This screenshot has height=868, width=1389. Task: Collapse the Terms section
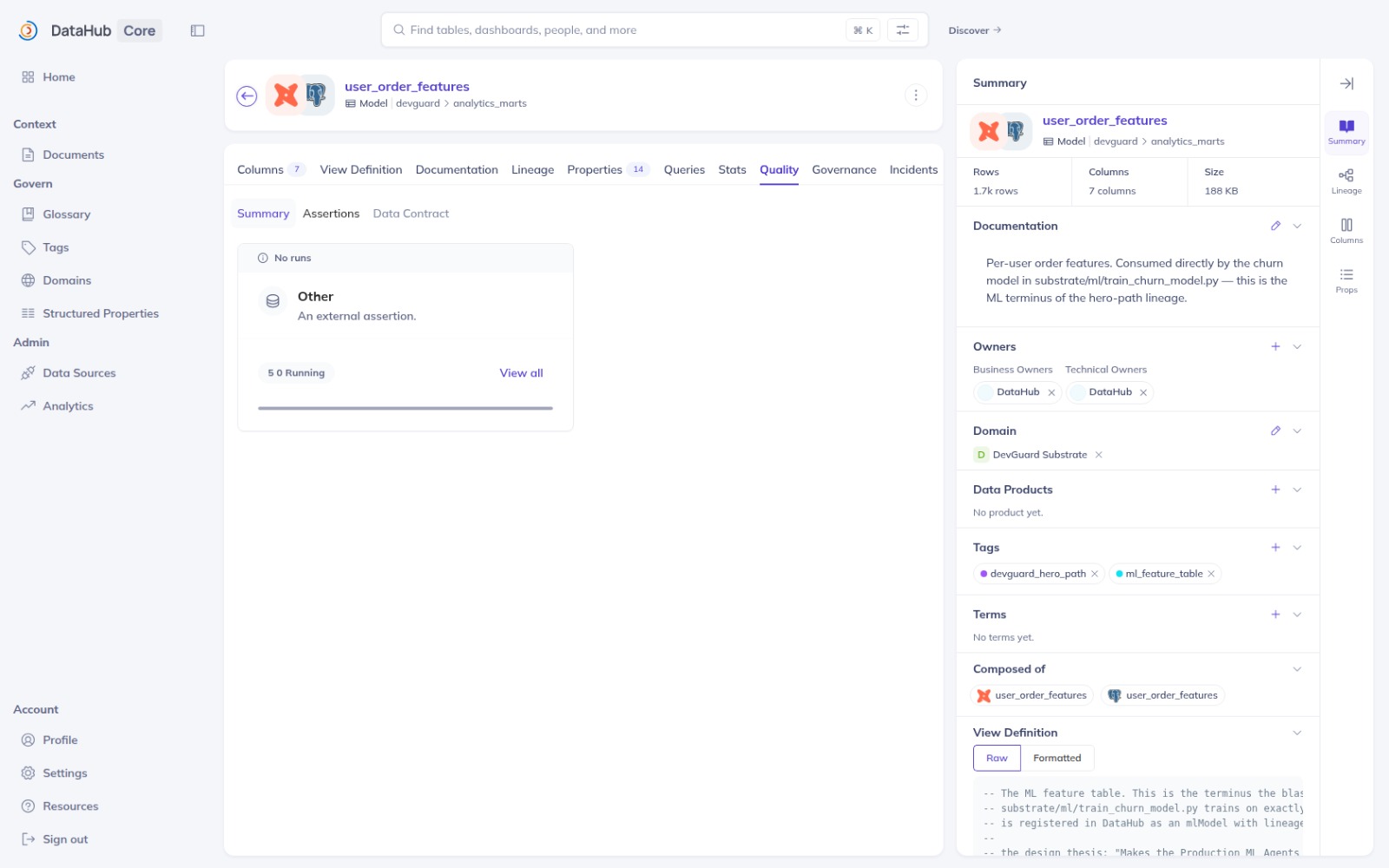(x=1297, y=615)
